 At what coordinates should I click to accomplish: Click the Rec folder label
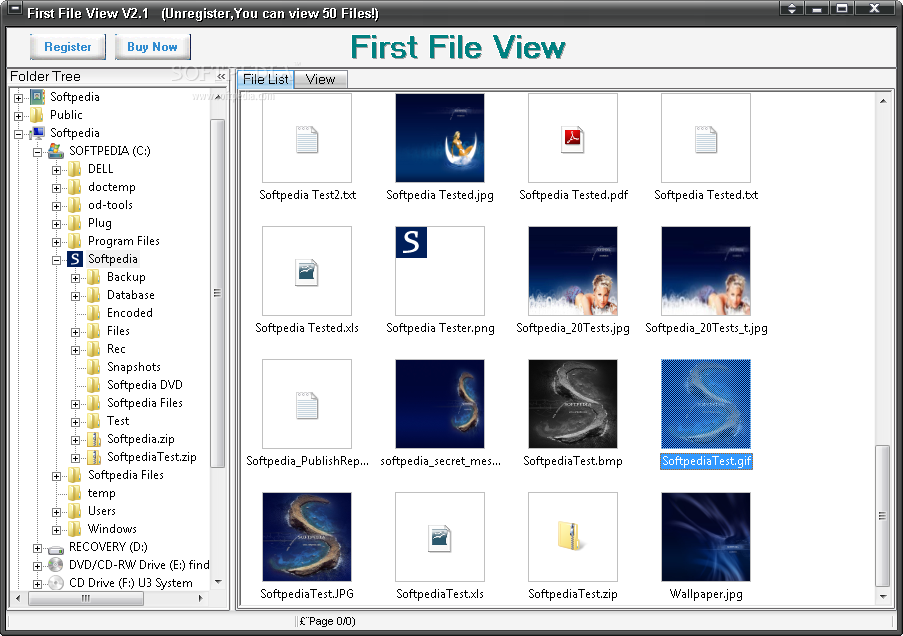(116, 349)
